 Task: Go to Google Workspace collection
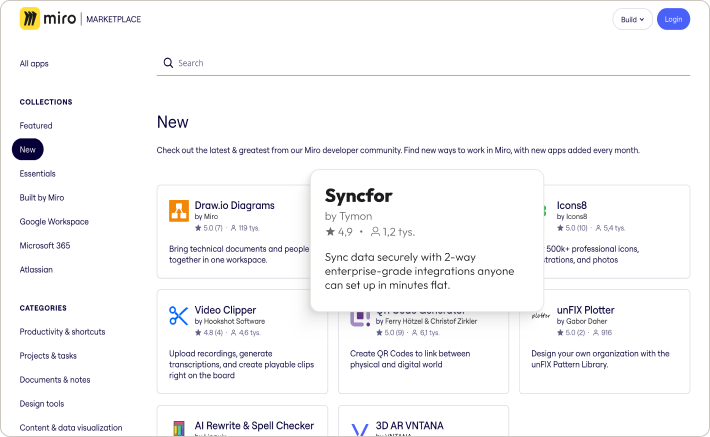click(x=54, y=222)
